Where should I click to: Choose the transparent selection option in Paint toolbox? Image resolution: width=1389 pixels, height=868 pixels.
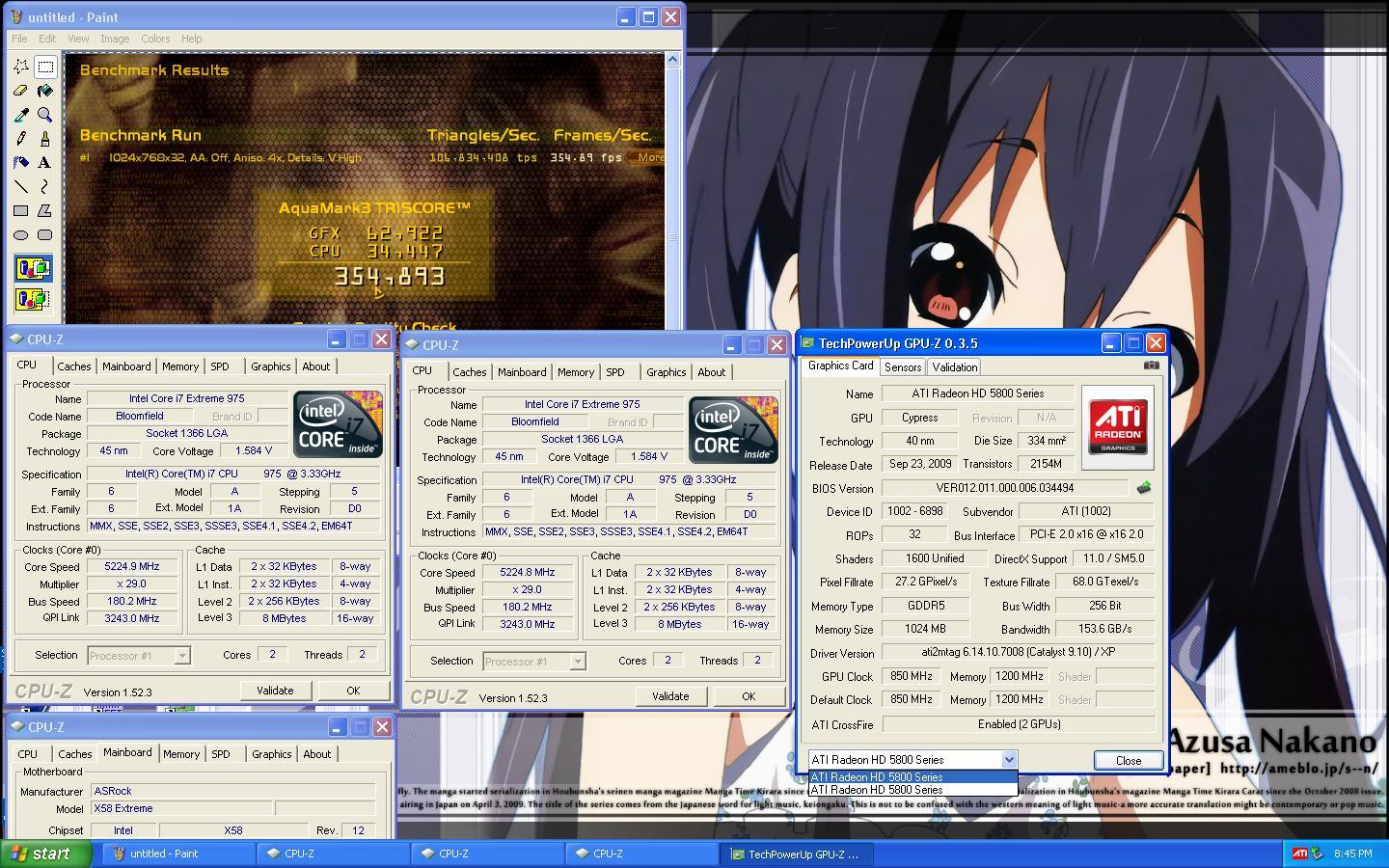coord(33,300)
